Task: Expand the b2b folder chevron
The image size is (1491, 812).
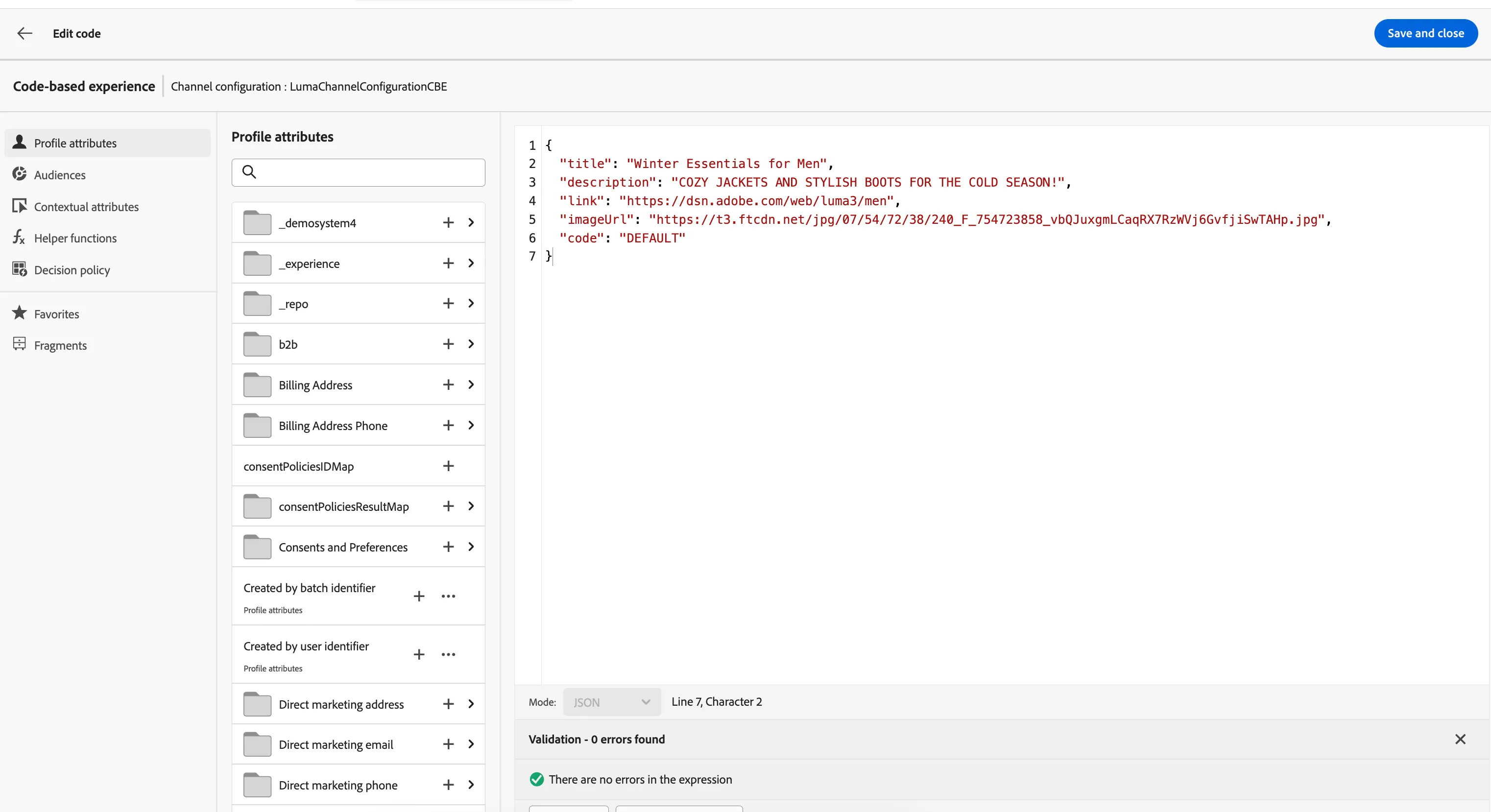Action: point(471,344)
